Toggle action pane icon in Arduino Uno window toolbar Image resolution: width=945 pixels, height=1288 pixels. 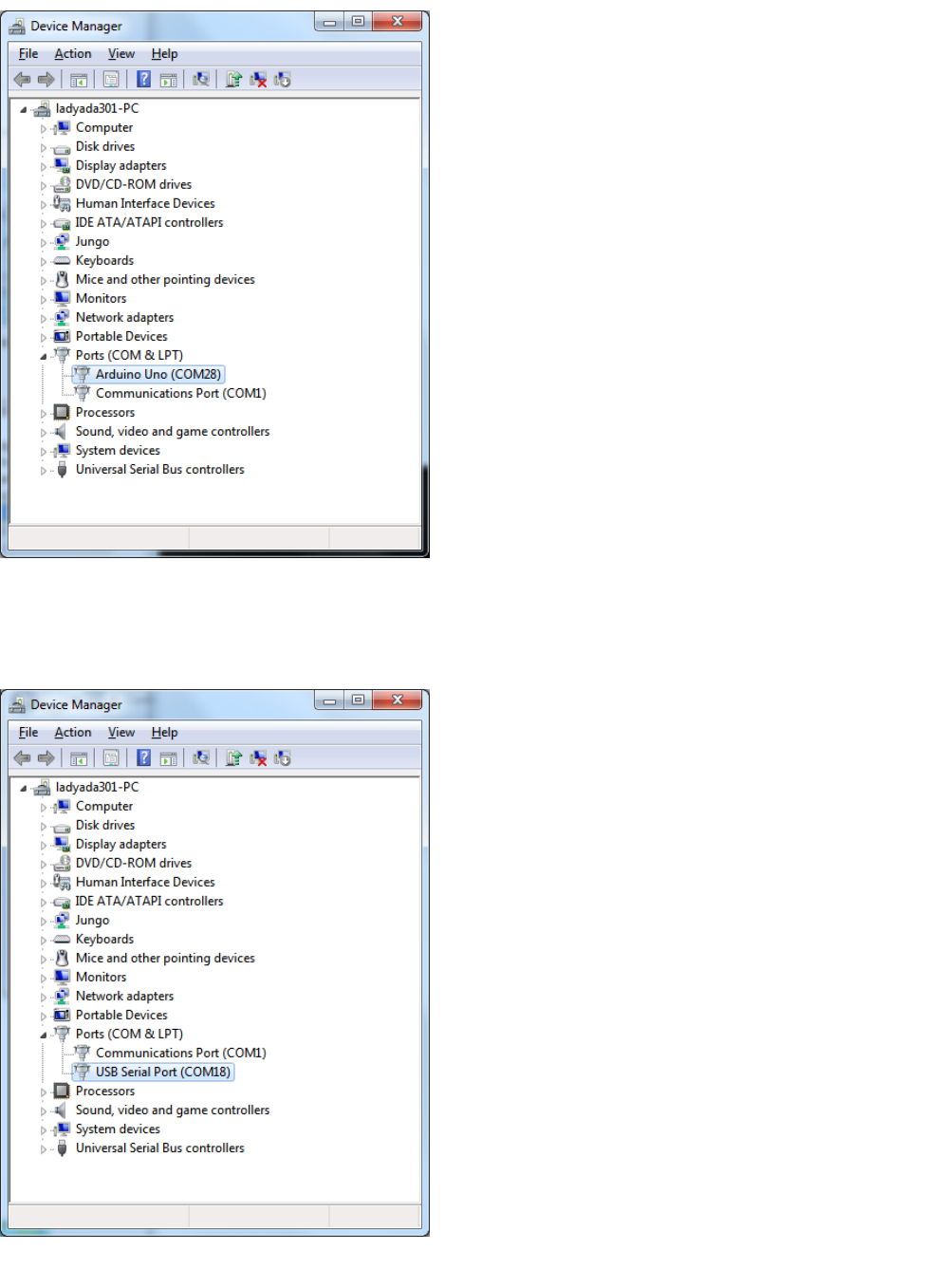coord(168,80)
